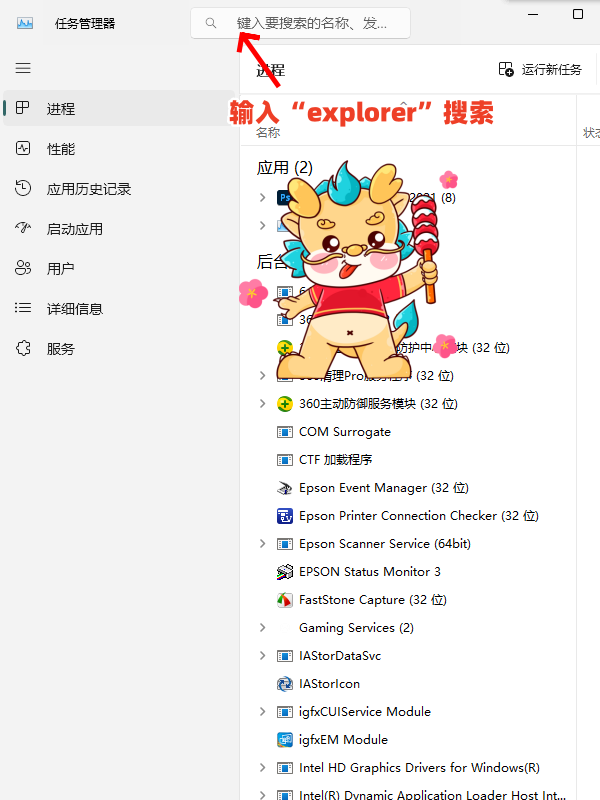This screenshot has height=800, width=600.
Task: Click the 启动应用 gauge icon
Action: [x=23, y=228]
